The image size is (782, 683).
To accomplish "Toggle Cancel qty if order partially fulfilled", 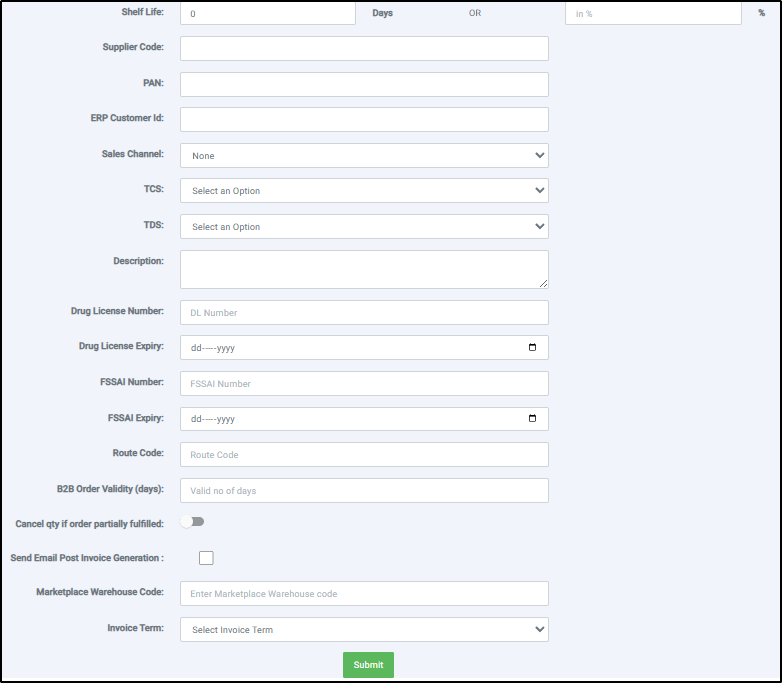I will [193, 522].
